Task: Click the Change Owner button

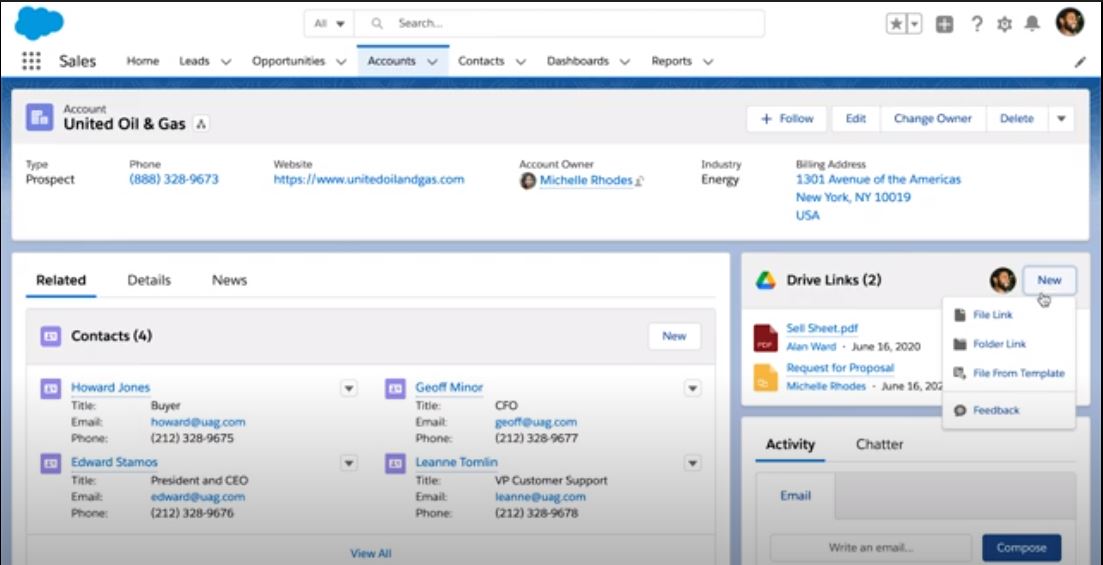Action: click(x=933, y=119)
